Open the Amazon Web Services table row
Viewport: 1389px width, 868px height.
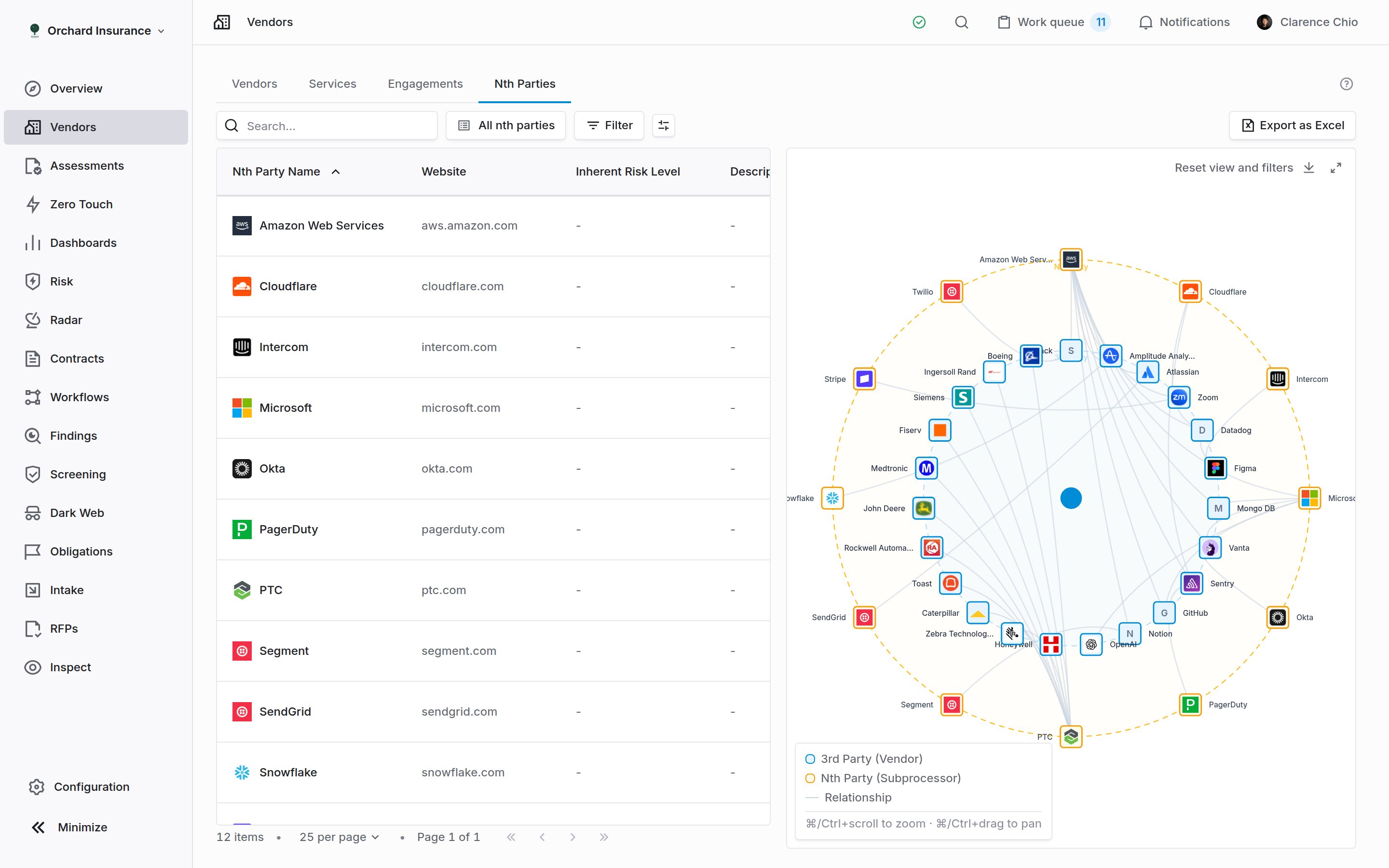(493, 226)
